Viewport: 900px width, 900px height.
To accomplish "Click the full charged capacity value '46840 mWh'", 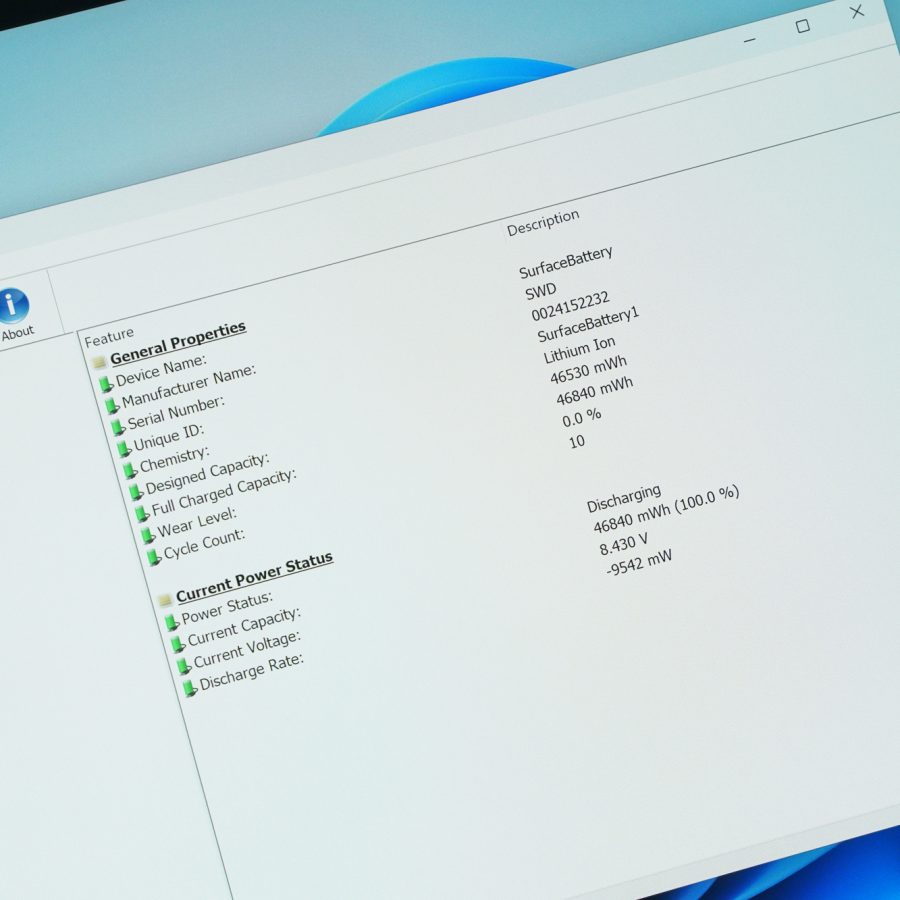I will point(595,391).
